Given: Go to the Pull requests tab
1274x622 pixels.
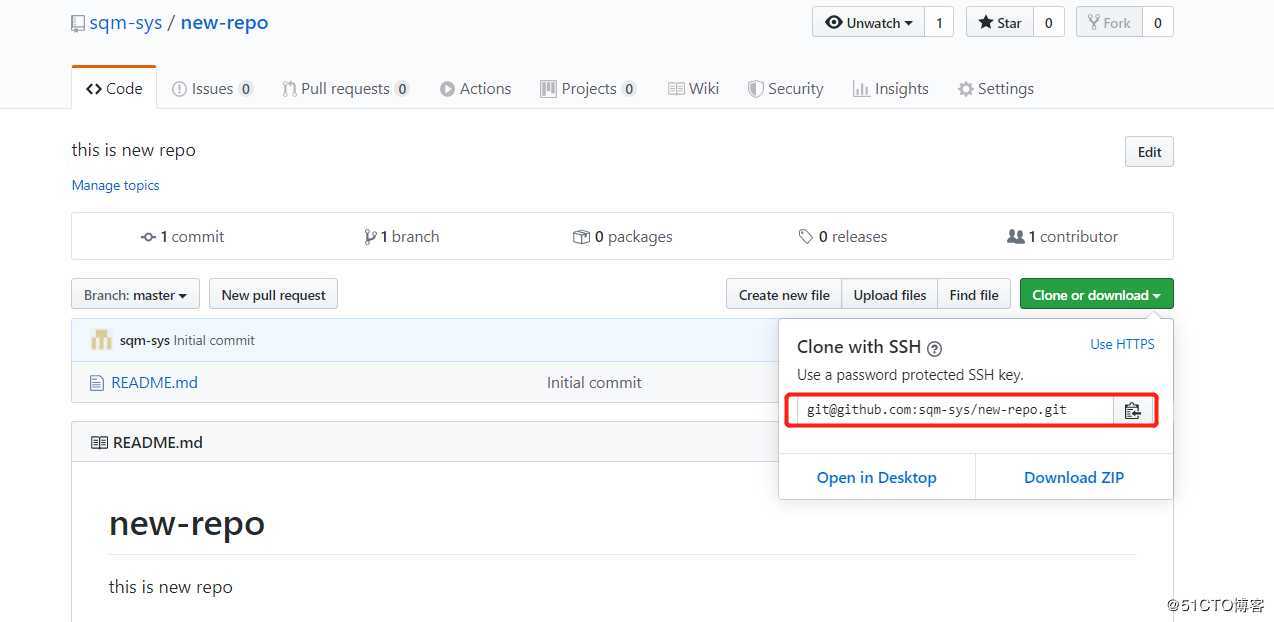Looking at the screenshot, I should (345, 88).
